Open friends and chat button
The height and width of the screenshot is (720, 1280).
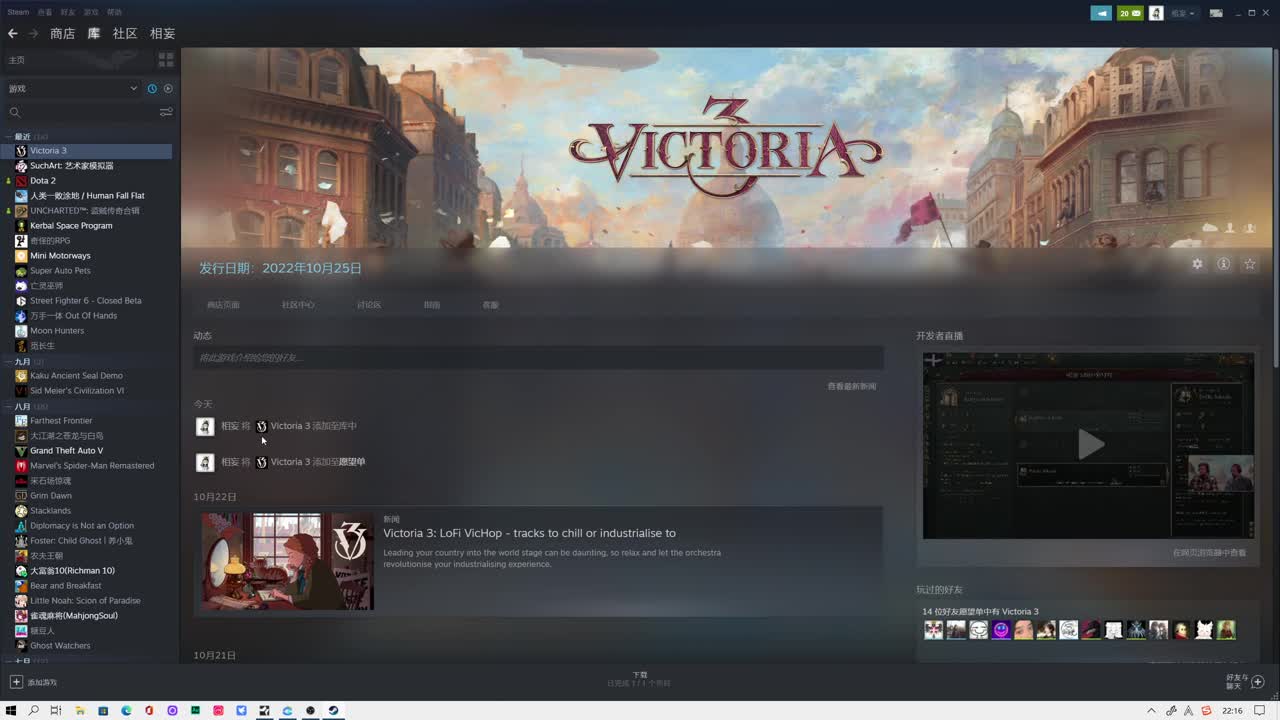point(1246,681)
